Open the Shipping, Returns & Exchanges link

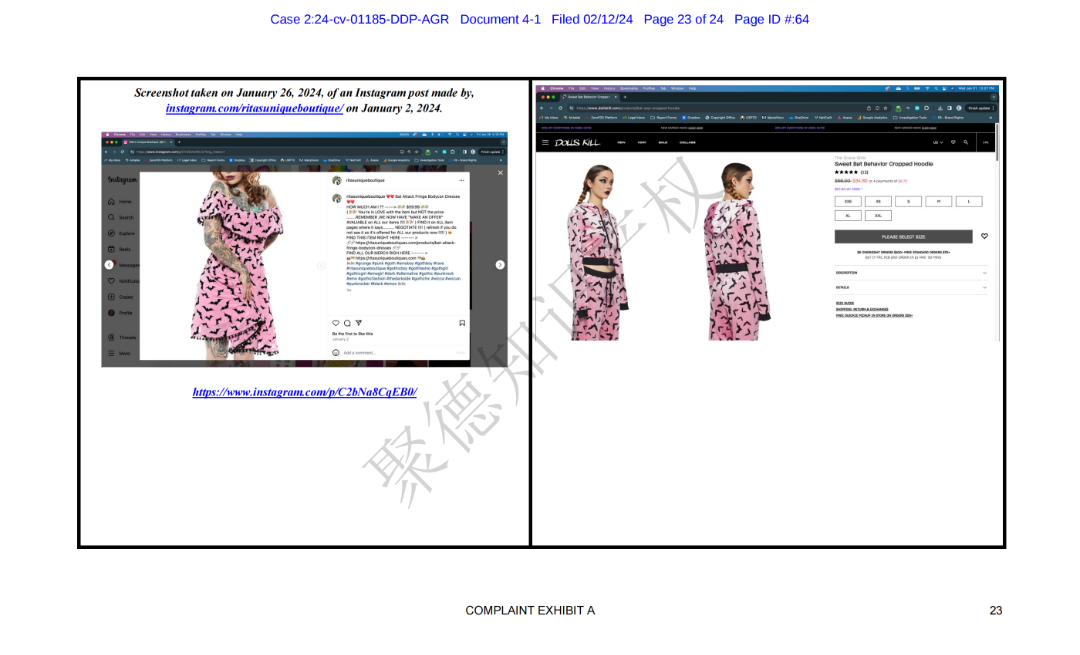pyautogui.click(x=862, y=309)
